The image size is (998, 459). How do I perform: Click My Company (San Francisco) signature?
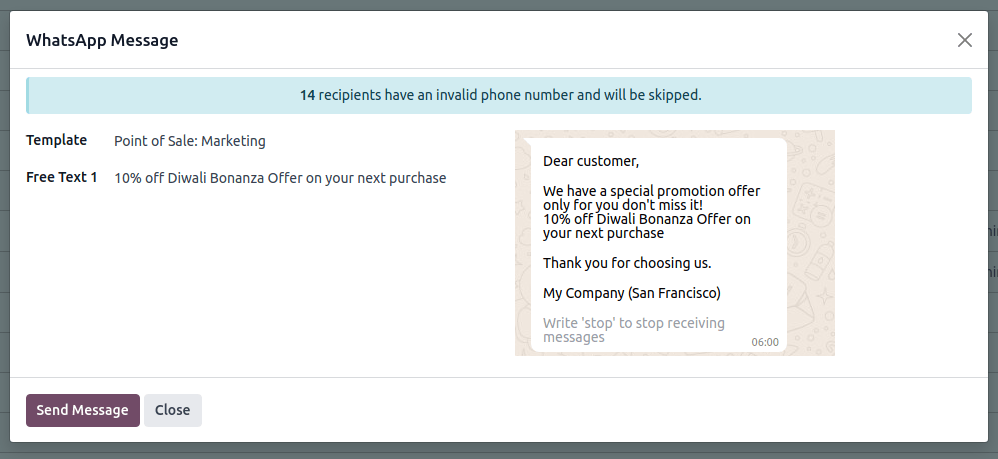tap(632, 293)
